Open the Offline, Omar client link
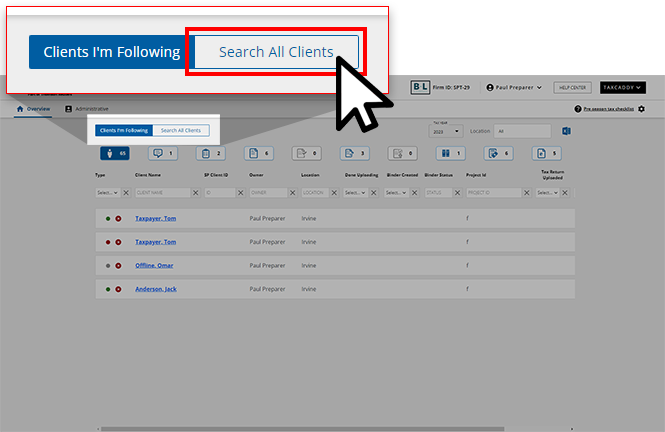Viewport: 665px width, 432px height. coord(155,265)
